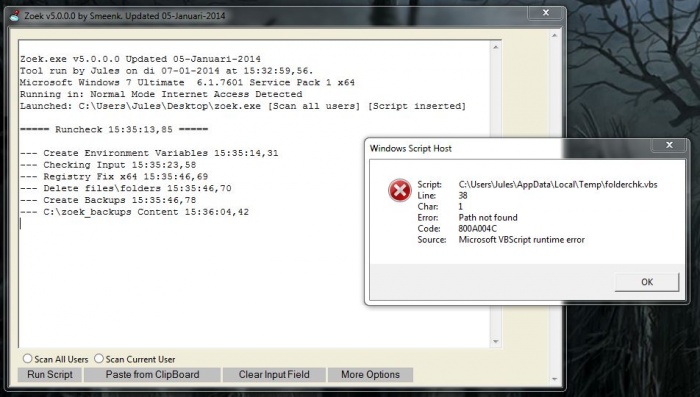The image size is (700, 397).
Task: Click the 'Launched: C:\Users\Jules\Desktop\zoek.exe' line
Action: click(x=243, y=106)
